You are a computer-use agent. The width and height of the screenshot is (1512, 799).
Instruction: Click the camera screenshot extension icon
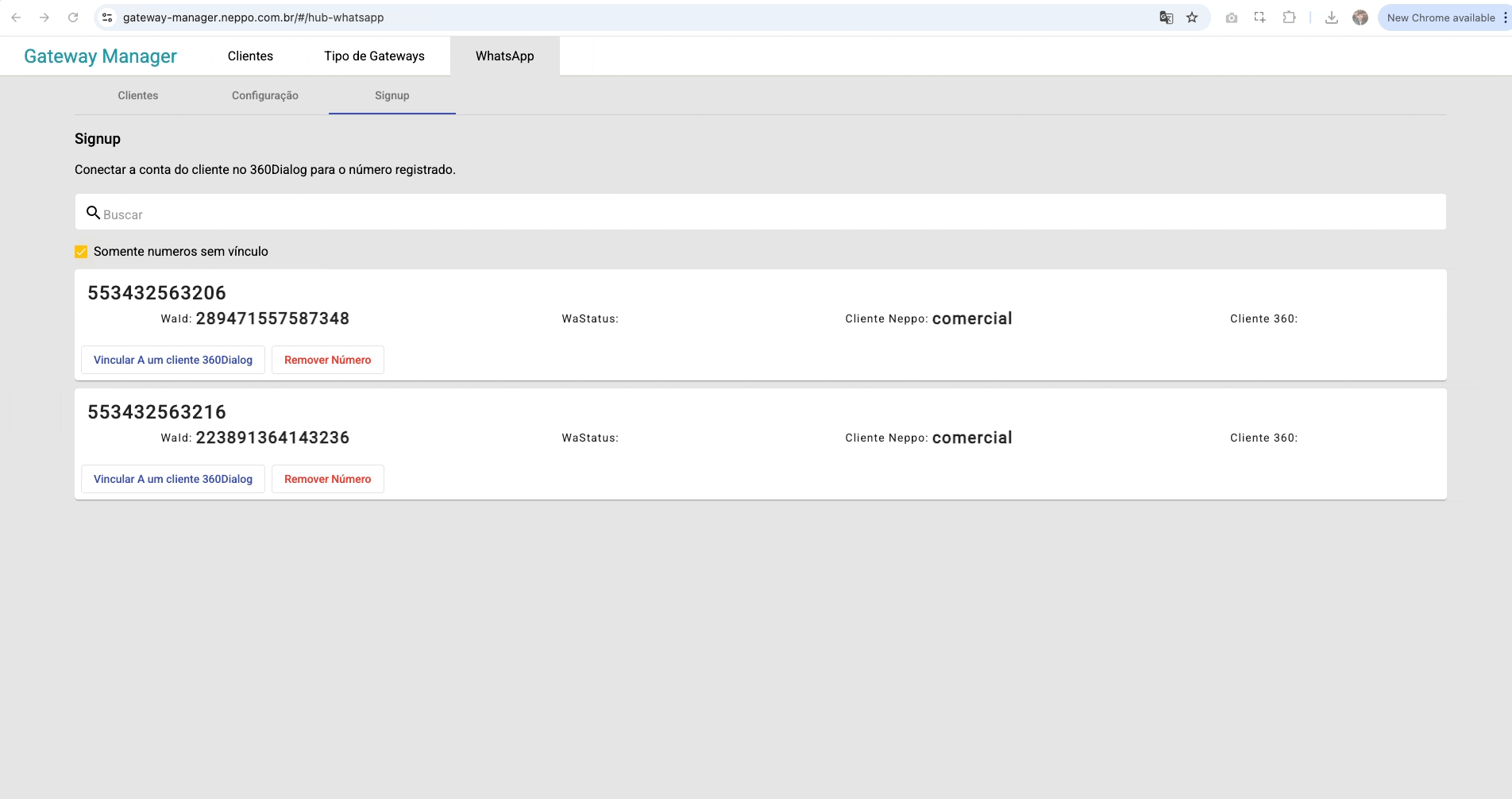1232,17
